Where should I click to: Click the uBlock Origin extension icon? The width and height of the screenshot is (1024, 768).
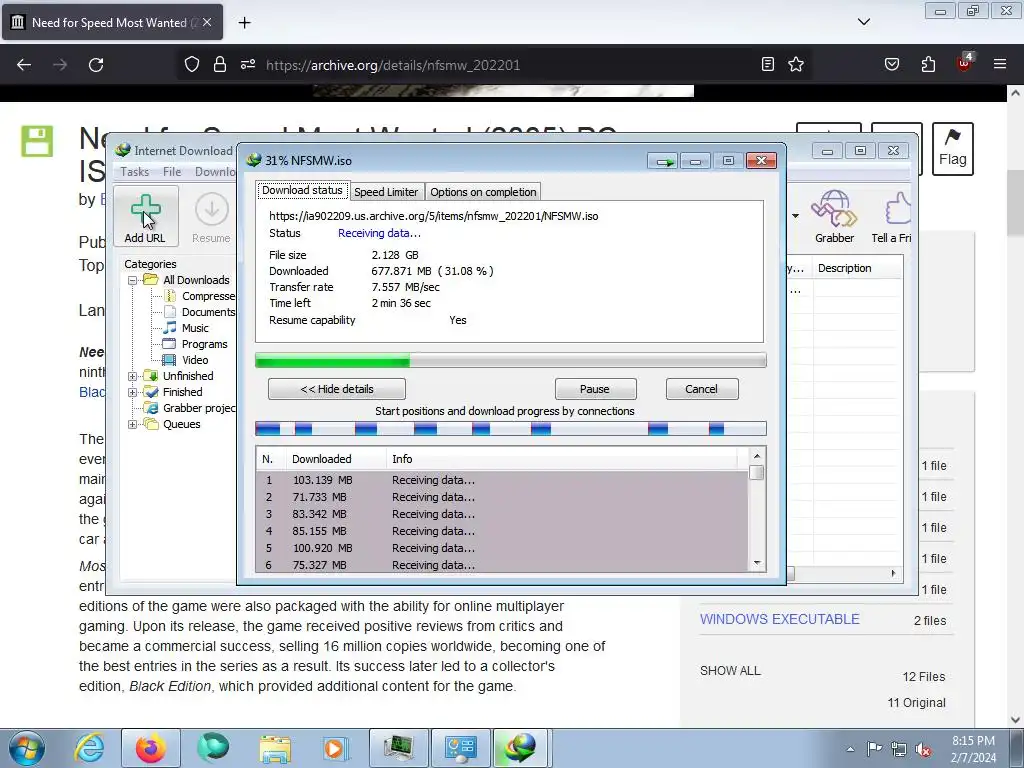tap(965, 63)
